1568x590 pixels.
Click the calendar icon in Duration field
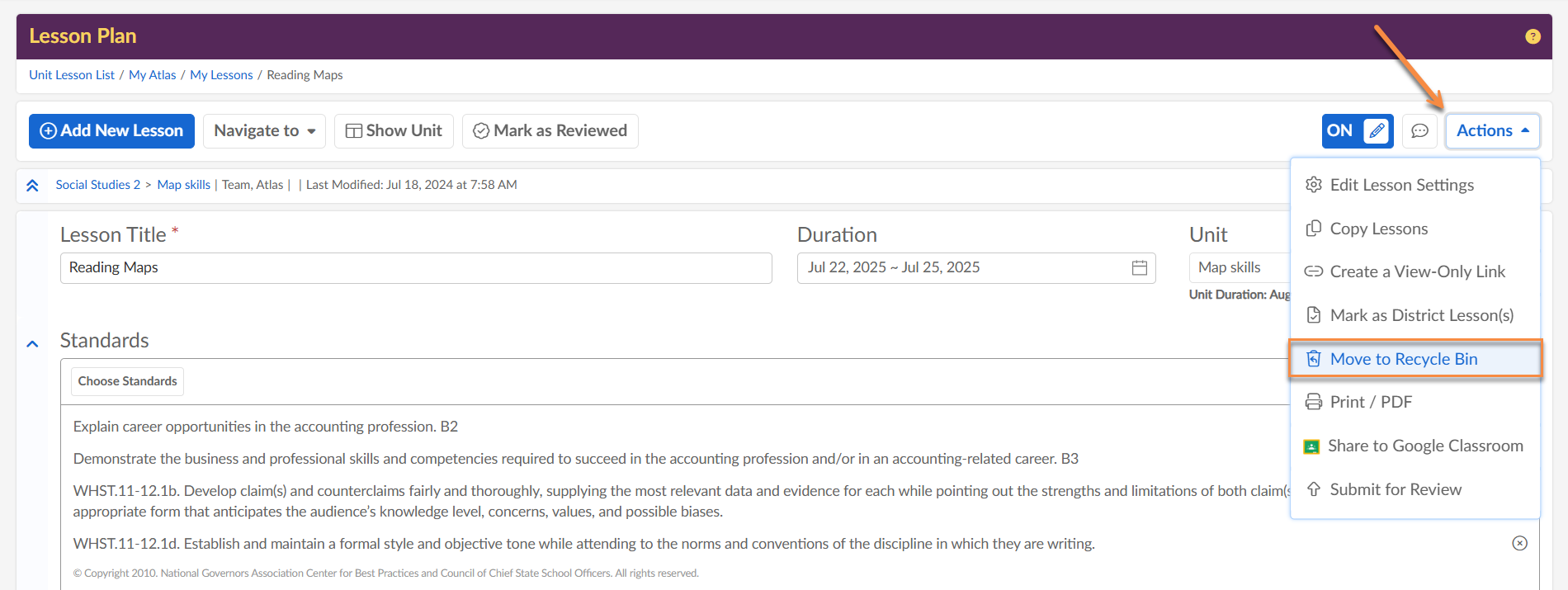pyautogui.click(x=1139, y=268)
